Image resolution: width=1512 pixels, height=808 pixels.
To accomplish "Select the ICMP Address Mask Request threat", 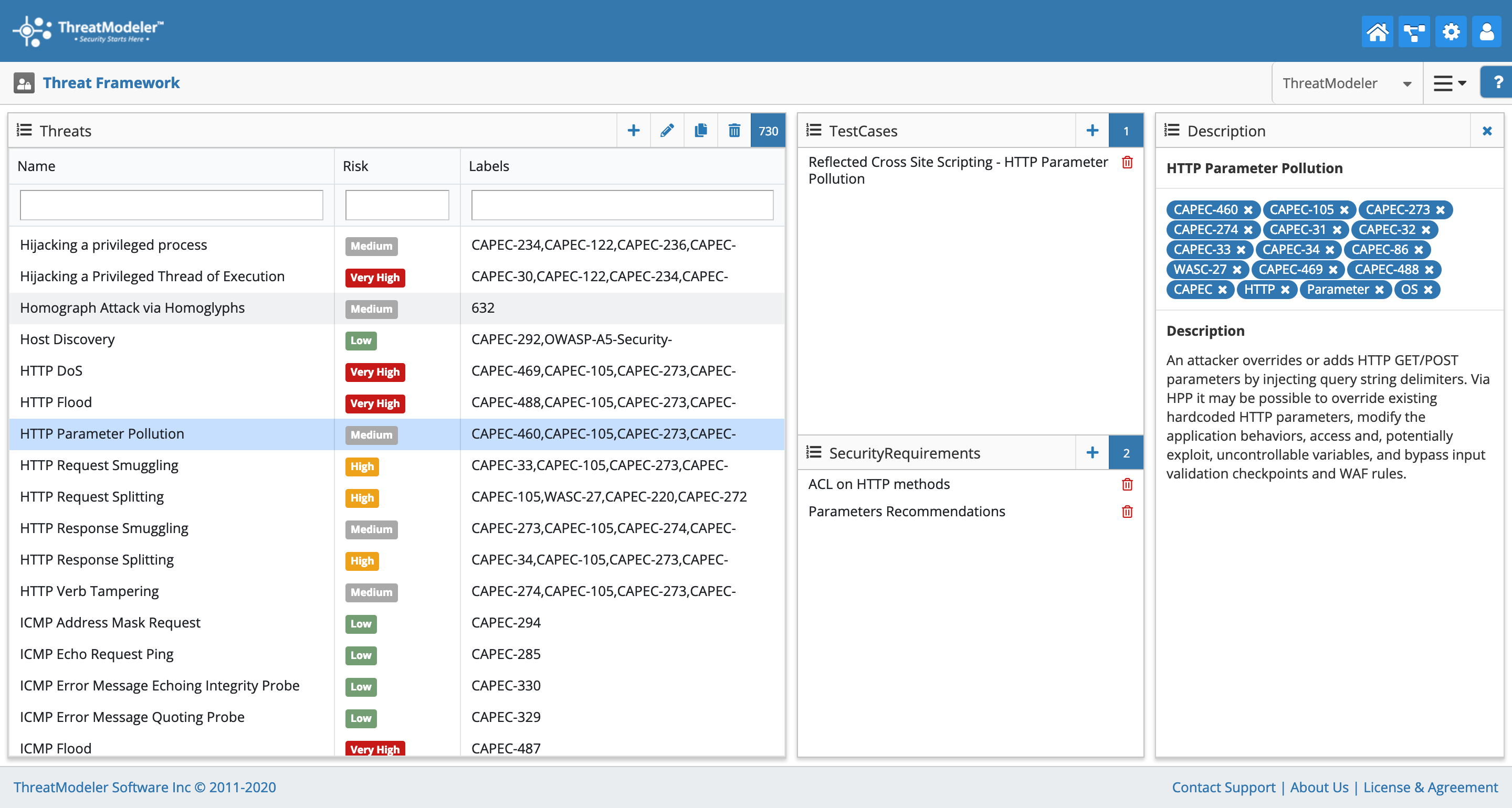I will [397, 623].
